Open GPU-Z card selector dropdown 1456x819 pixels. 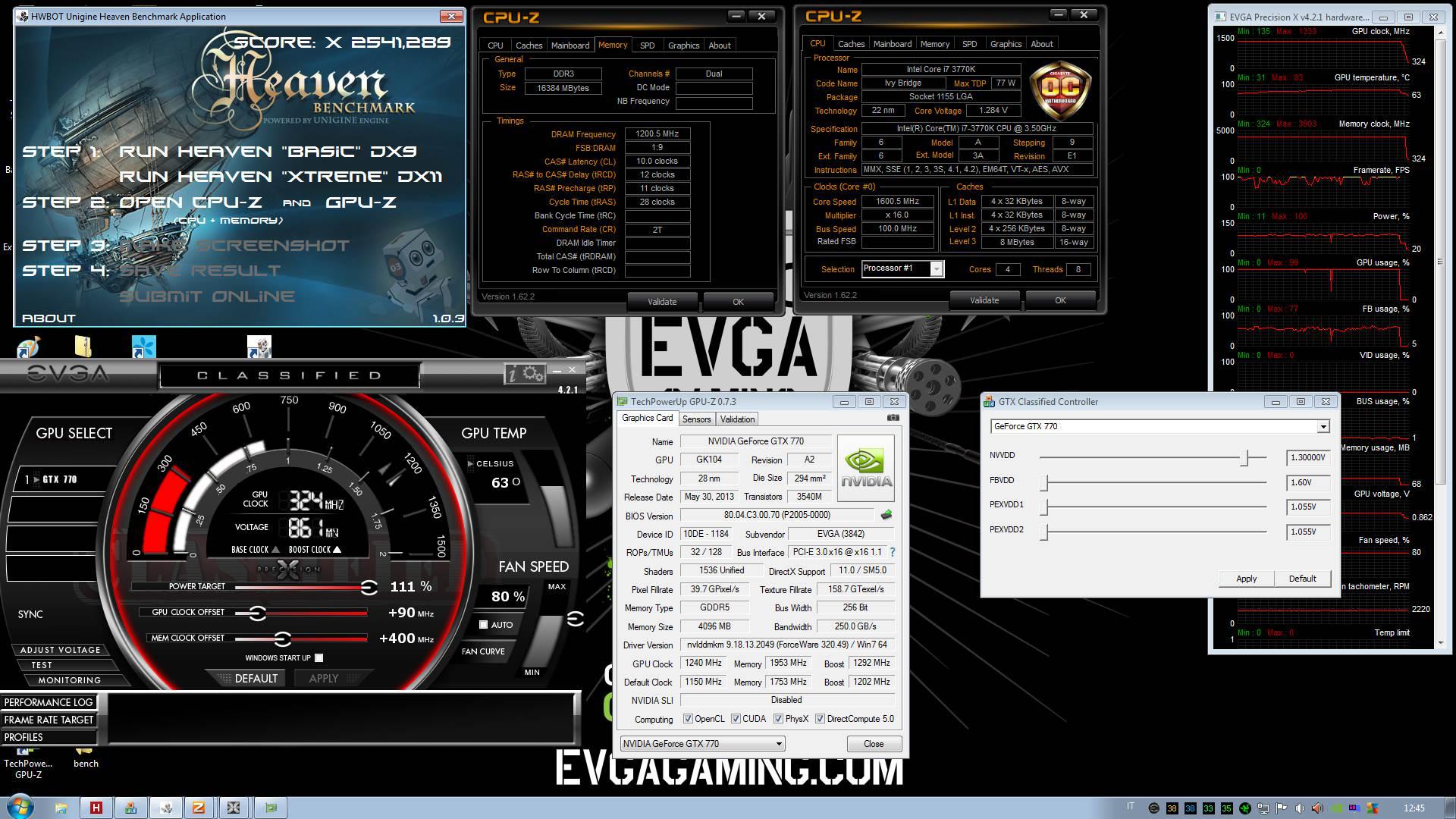click(x=702, y=744)
